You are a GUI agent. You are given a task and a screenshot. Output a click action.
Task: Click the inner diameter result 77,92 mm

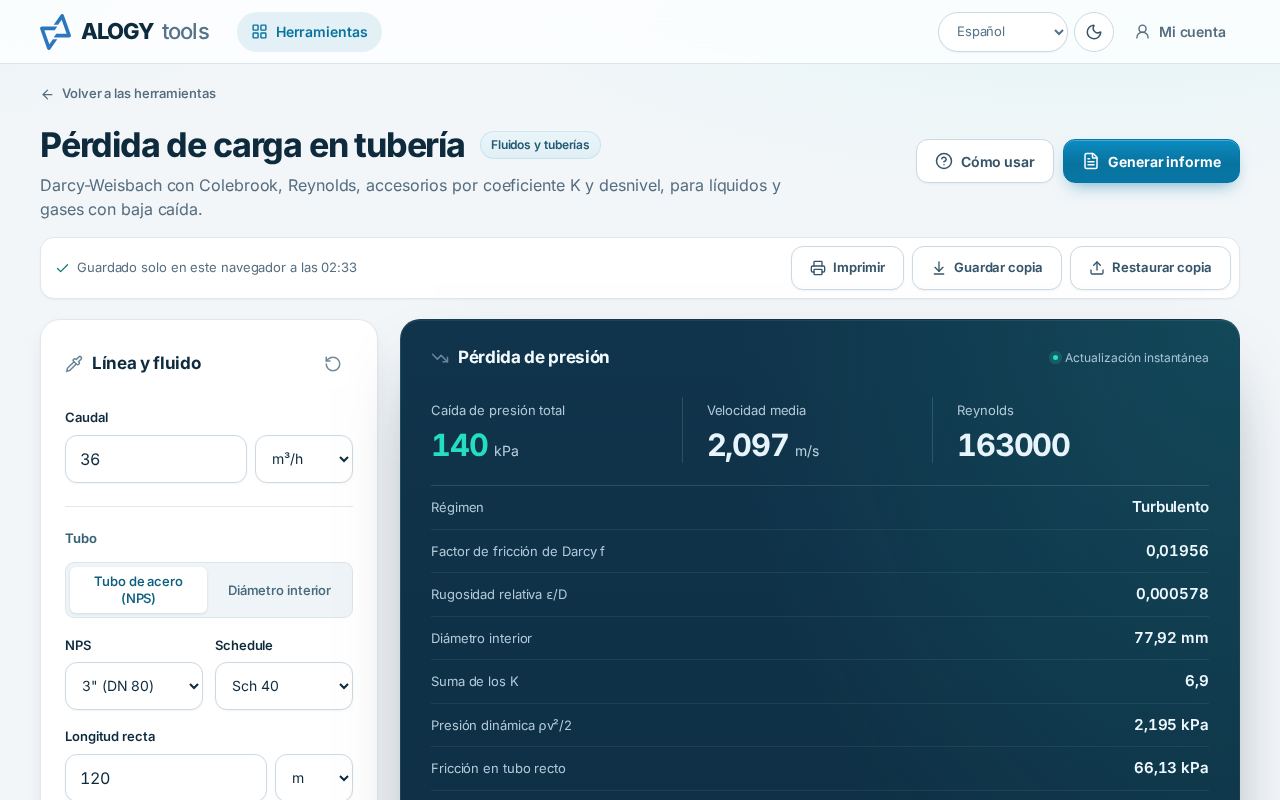click(1171, 638)
